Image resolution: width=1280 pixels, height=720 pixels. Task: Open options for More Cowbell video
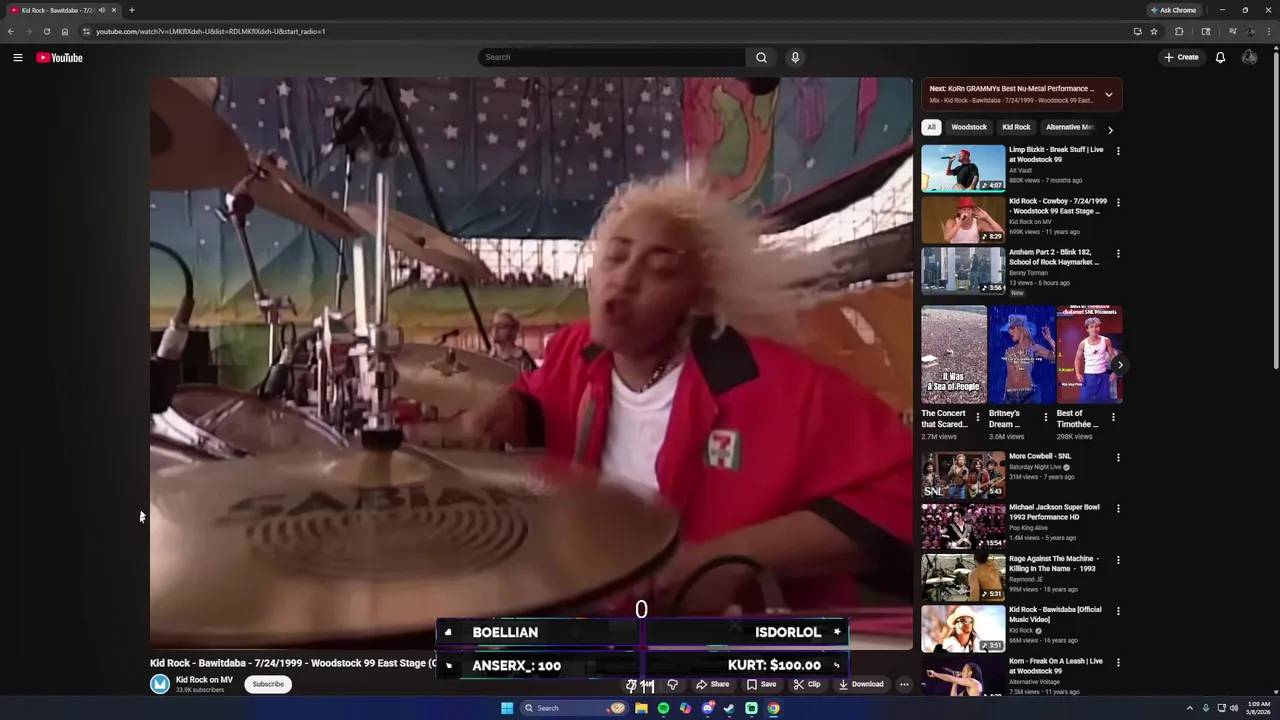(1118, 458)
